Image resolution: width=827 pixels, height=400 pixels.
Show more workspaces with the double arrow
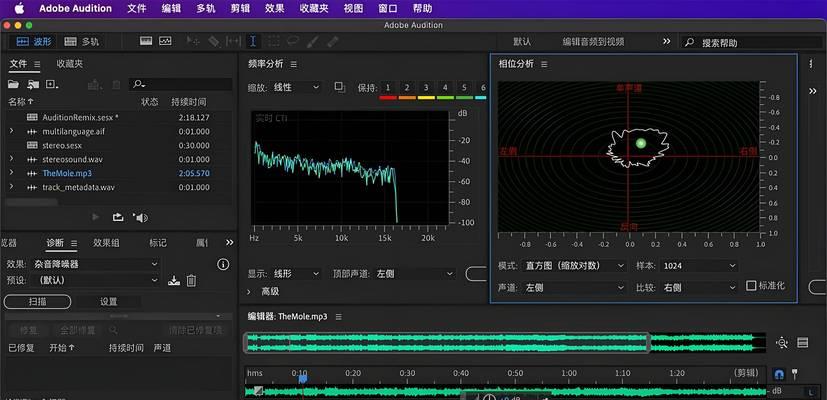(x=667, y=41)
